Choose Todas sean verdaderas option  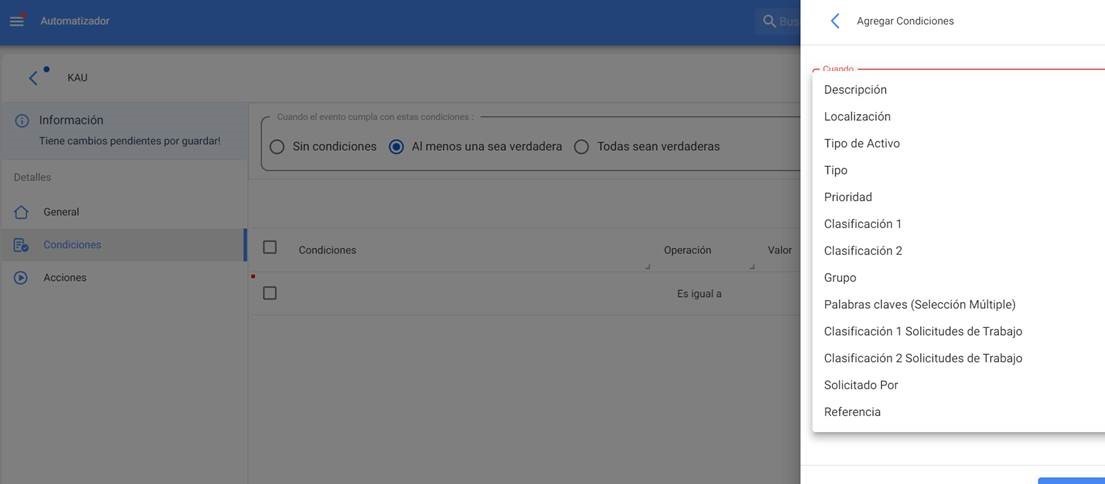pos(581,147)
